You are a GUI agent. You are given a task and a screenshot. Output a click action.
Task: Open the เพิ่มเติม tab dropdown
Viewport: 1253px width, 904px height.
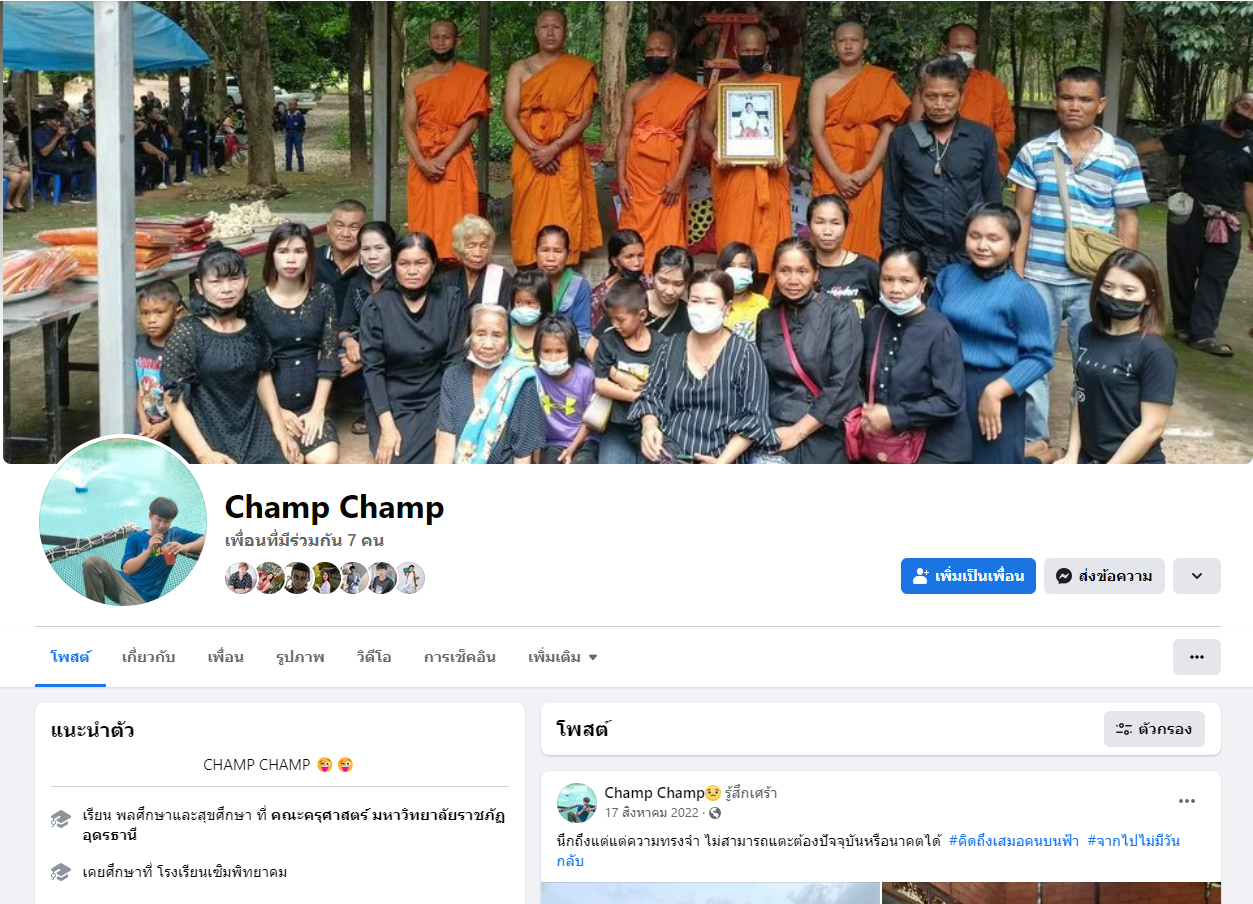563,657
